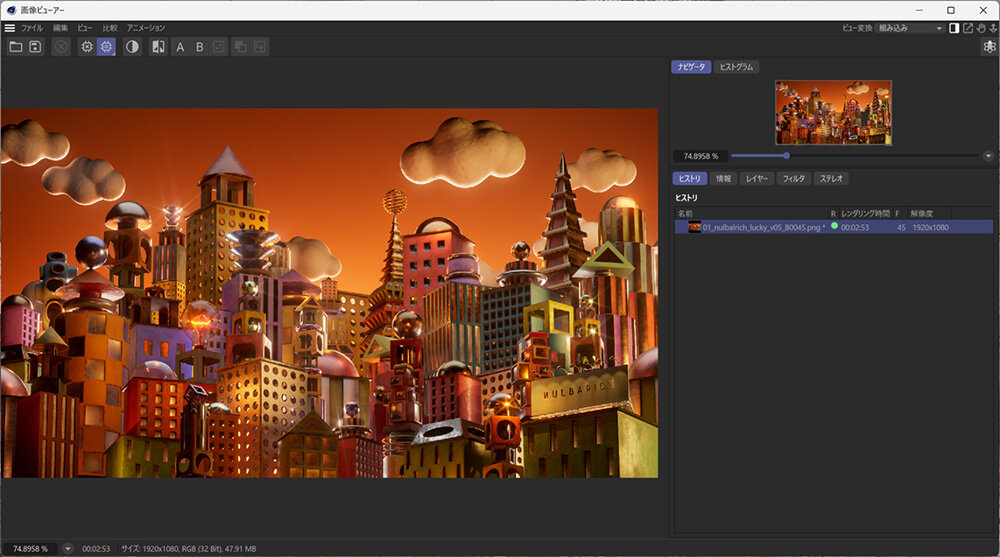The image size is (1000, 557).
Task: Set image as B for comparison
Action: point(199,47)
